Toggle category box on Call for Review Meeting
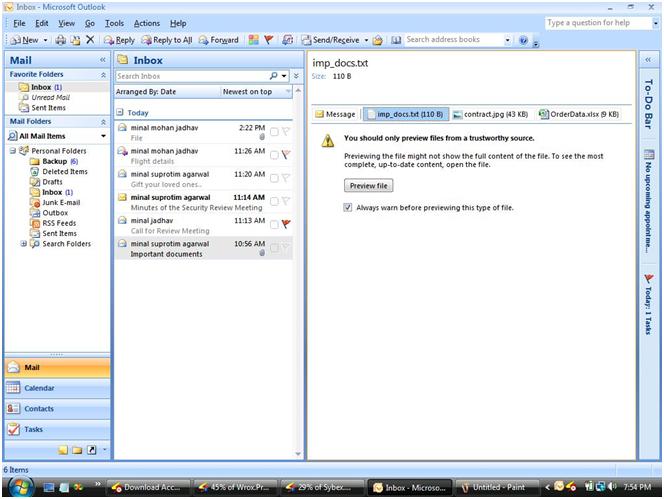Viewport: 664px width, 499px height. (274, 225)
